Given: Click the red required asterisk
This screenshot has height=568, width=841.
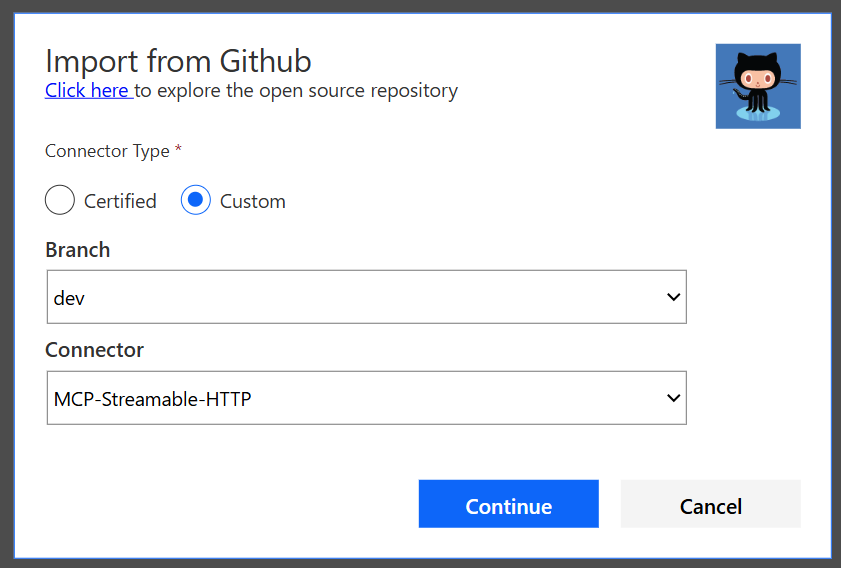Looking at the screenshot, I should click(x=179, y=150).
